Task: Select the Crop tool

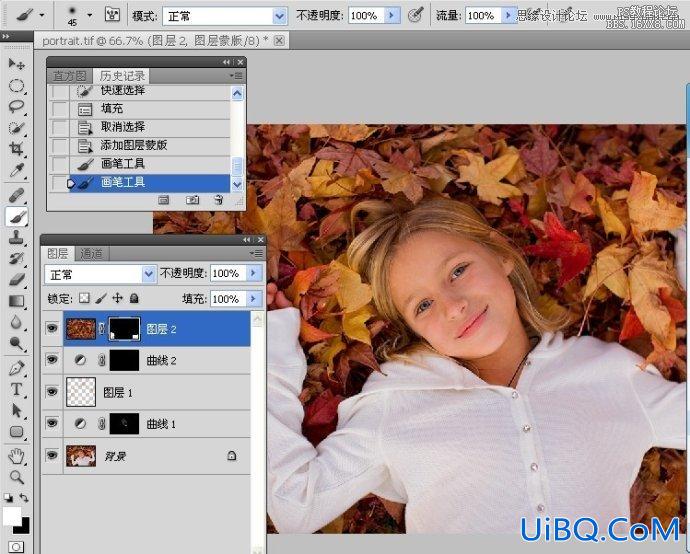Action: pyautogui.click(x=16, y=149)
